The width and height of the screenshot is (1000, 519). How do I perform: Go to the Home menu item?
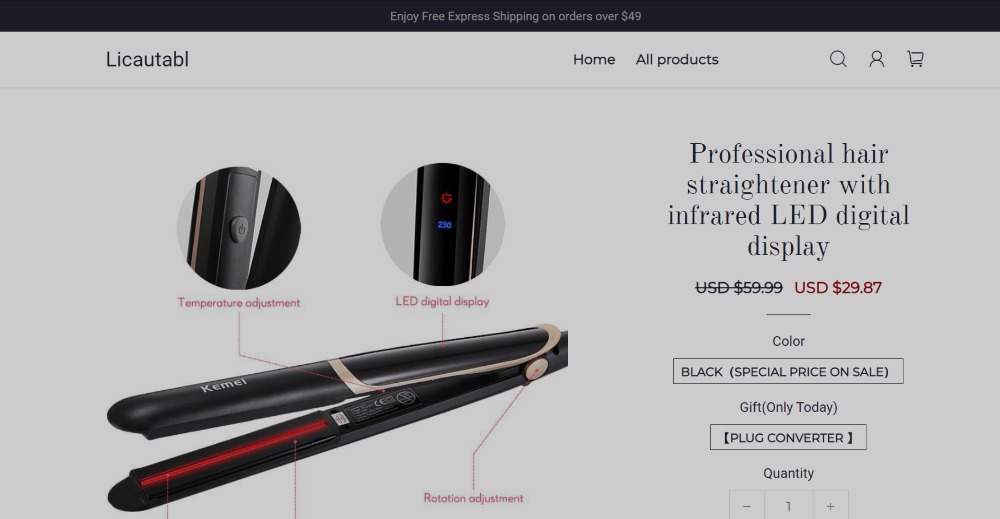pos(594,59)
